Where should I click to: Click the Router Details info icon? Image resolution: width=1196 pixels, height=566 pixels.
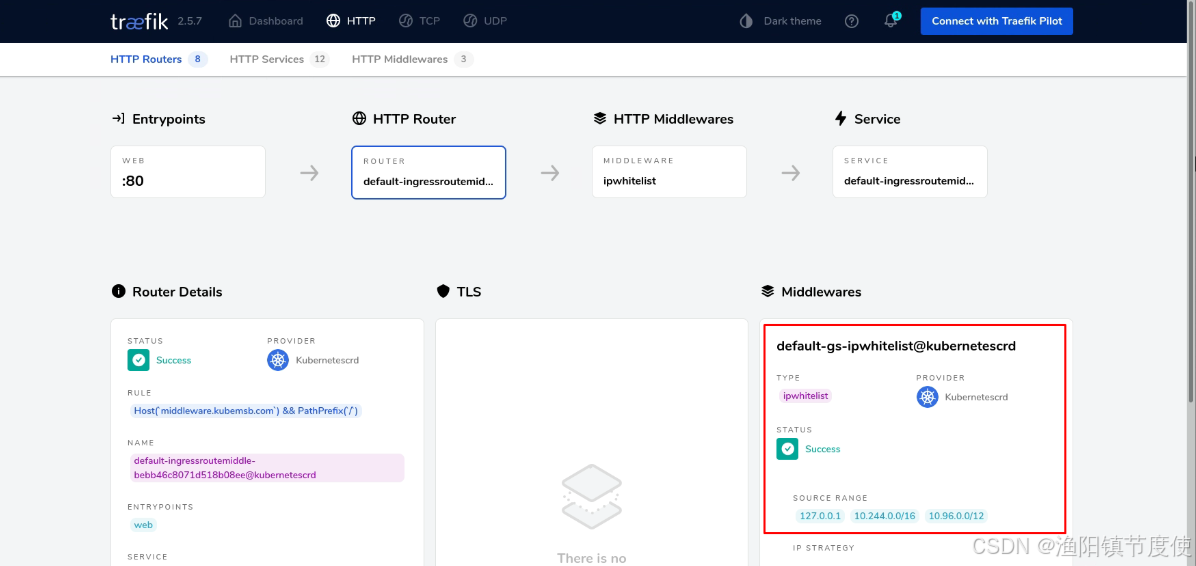[118, 291]
